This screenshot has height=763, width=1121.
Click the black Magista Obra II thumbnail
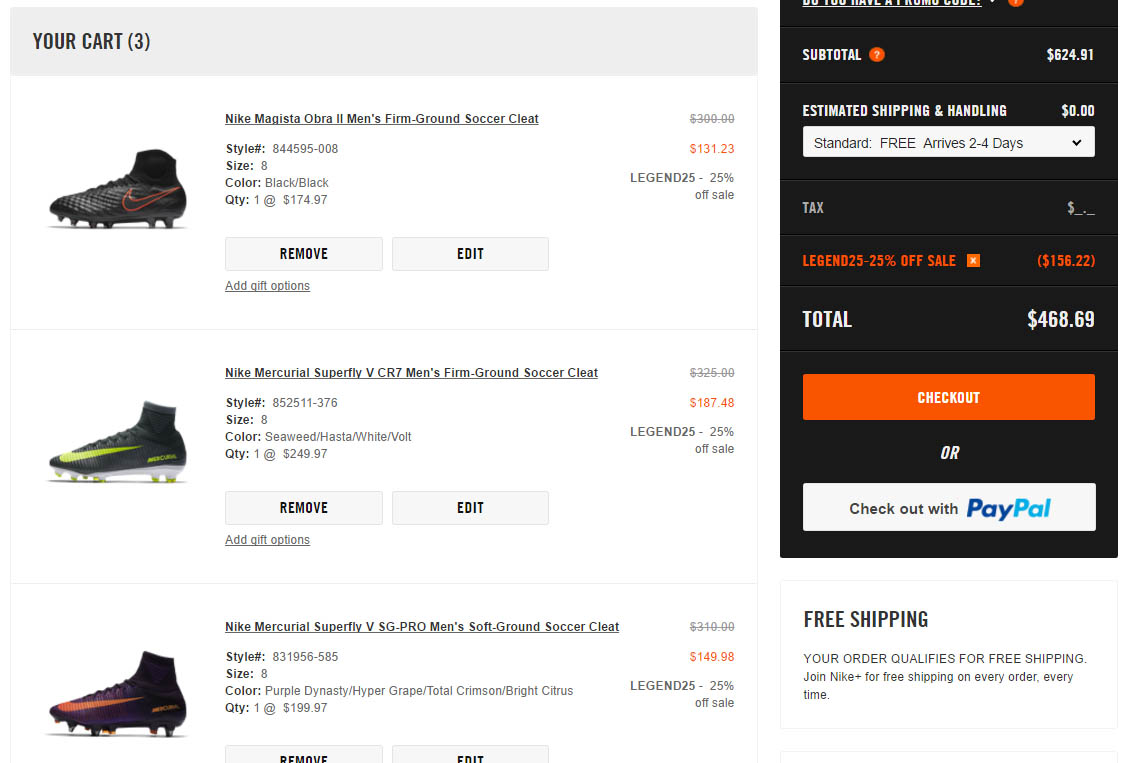[x=117, y=187]
